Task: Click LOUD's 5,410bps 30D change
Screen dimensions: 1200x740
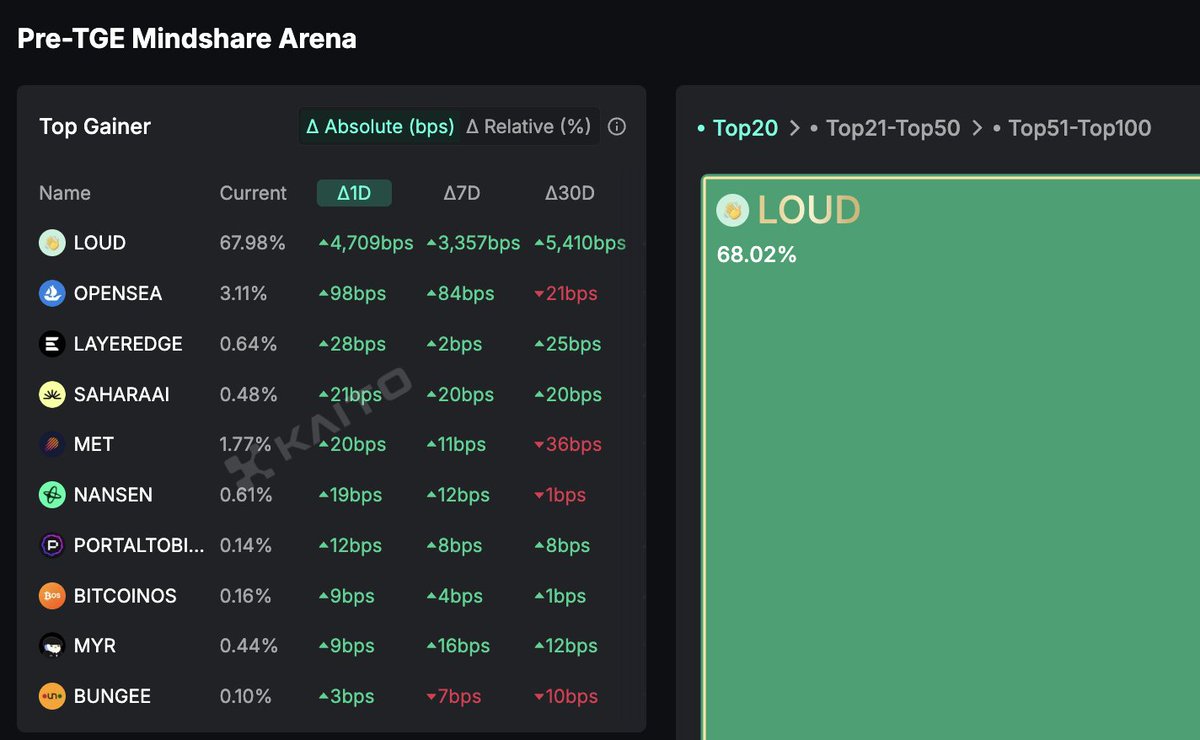Action: pos(580,243)
